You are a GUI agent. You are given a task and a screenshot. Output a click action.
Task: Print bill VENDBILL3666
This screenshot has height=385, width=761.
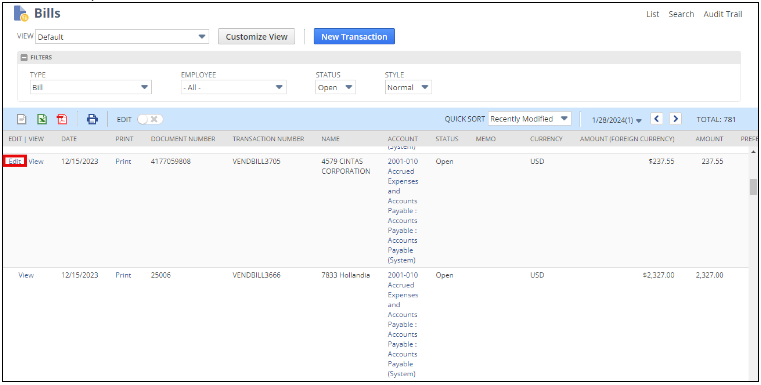click(x=123, y=275)
